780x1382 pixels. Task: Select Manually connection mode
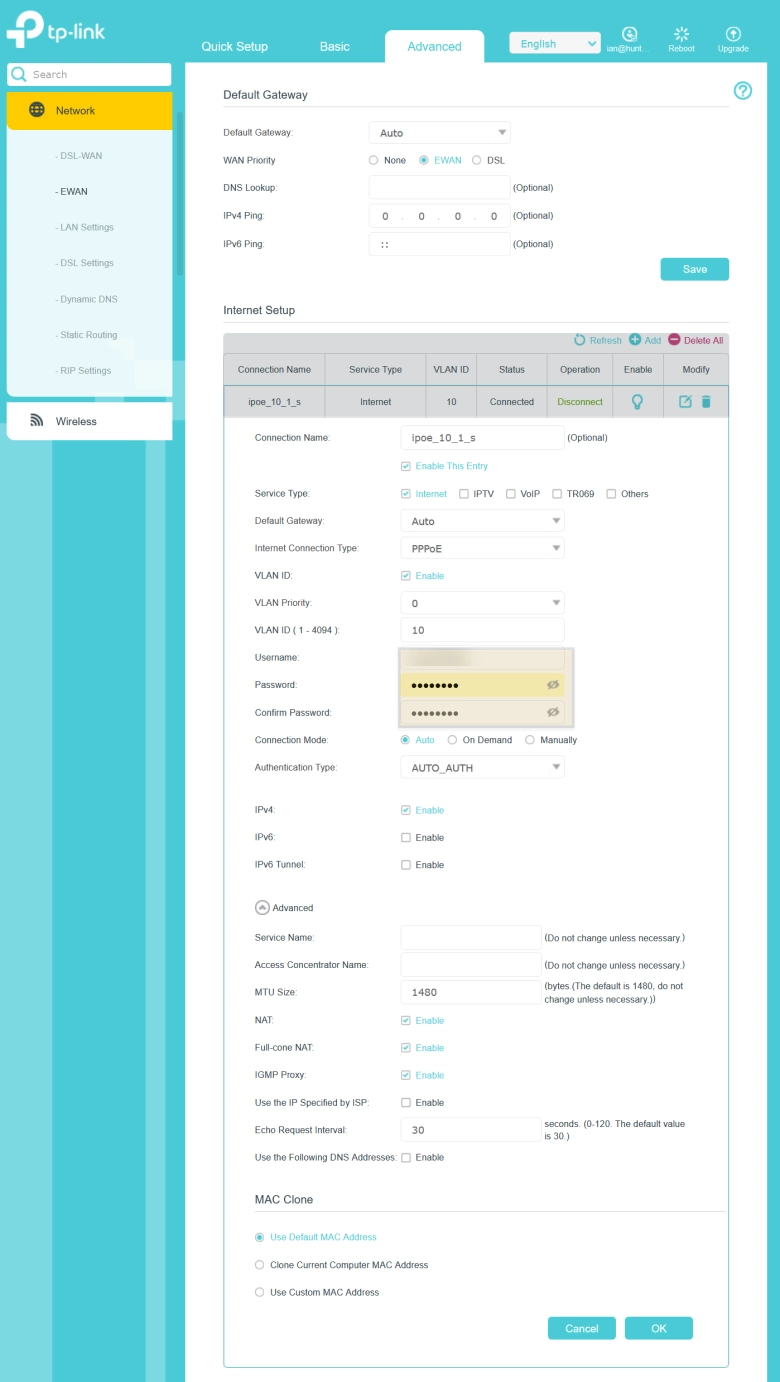pos(531,740)
